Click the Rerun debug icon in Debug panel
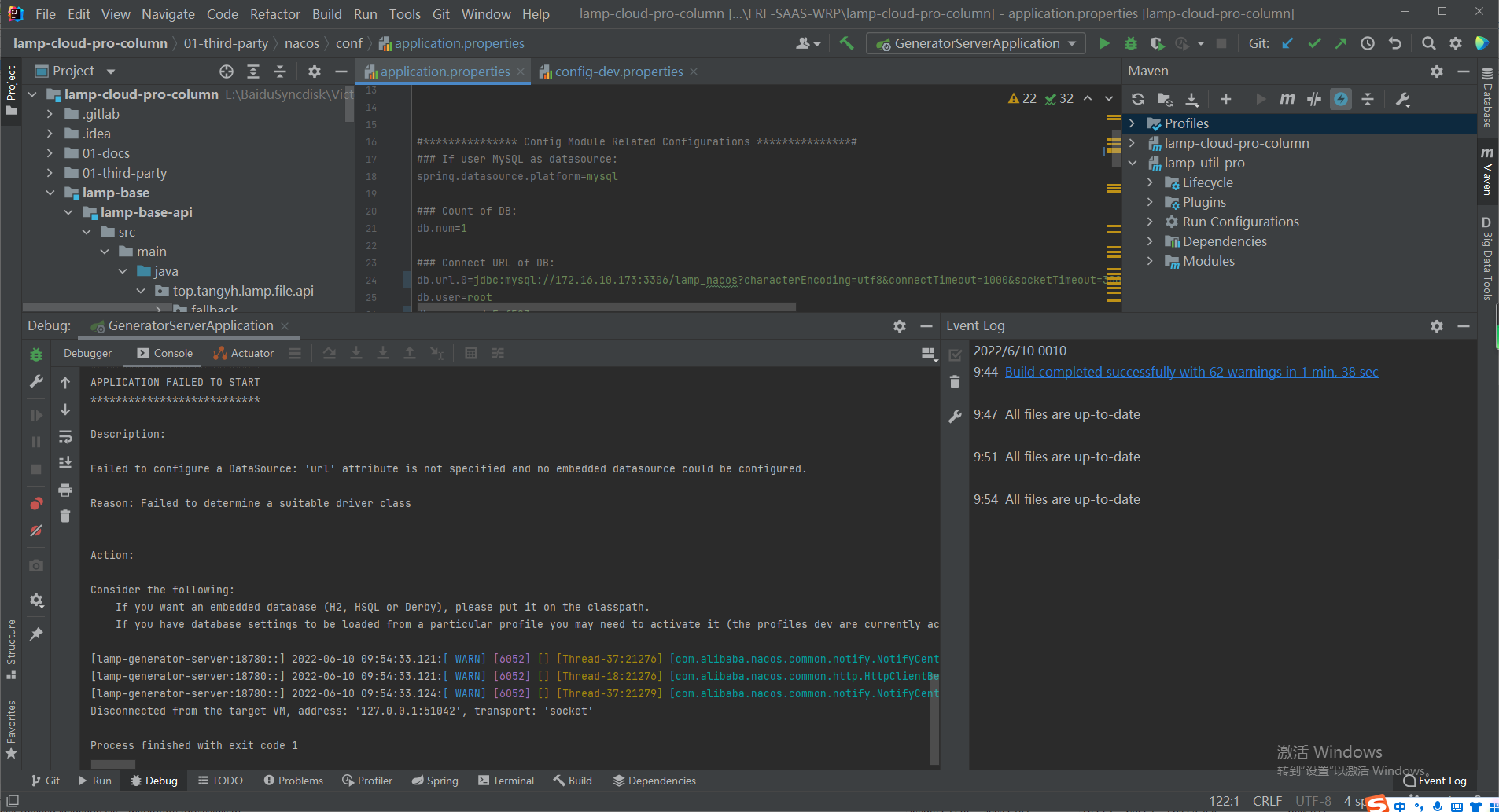The width and height of the screenshot is (1499, 812). click(x=36, y=355)
